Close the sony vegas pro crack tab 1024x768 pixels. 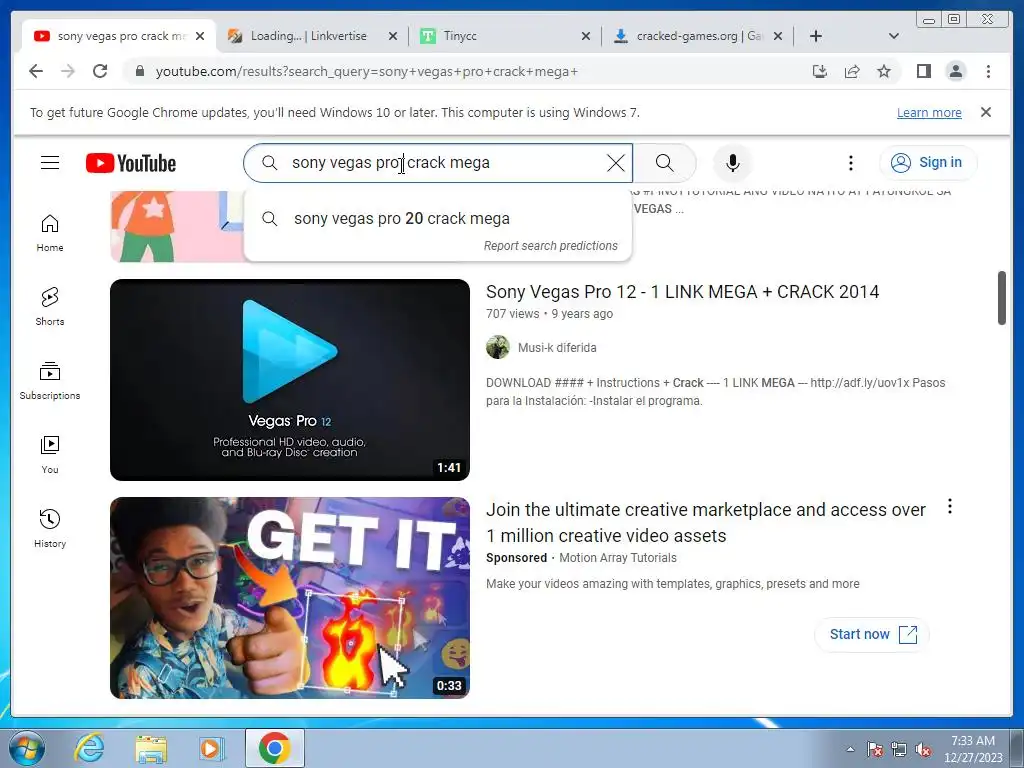200,36
